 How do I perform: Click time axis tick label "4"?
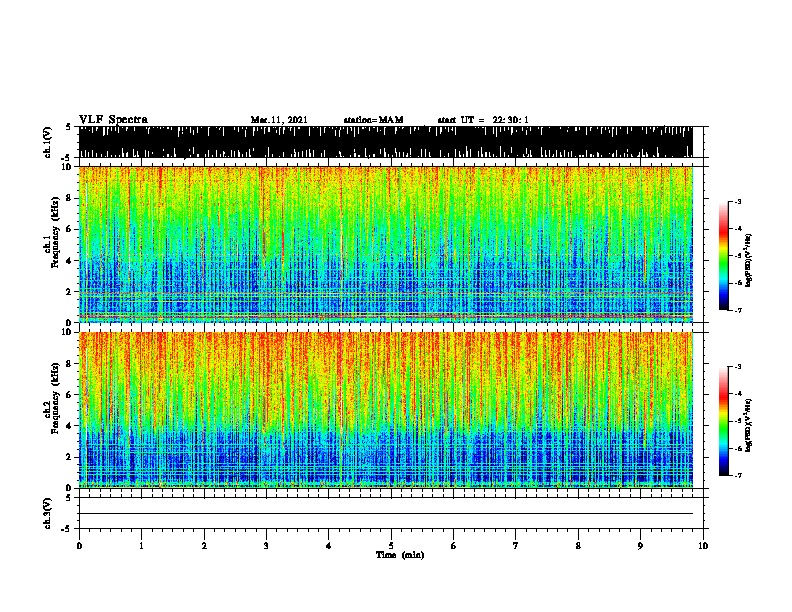coord(329,546)
